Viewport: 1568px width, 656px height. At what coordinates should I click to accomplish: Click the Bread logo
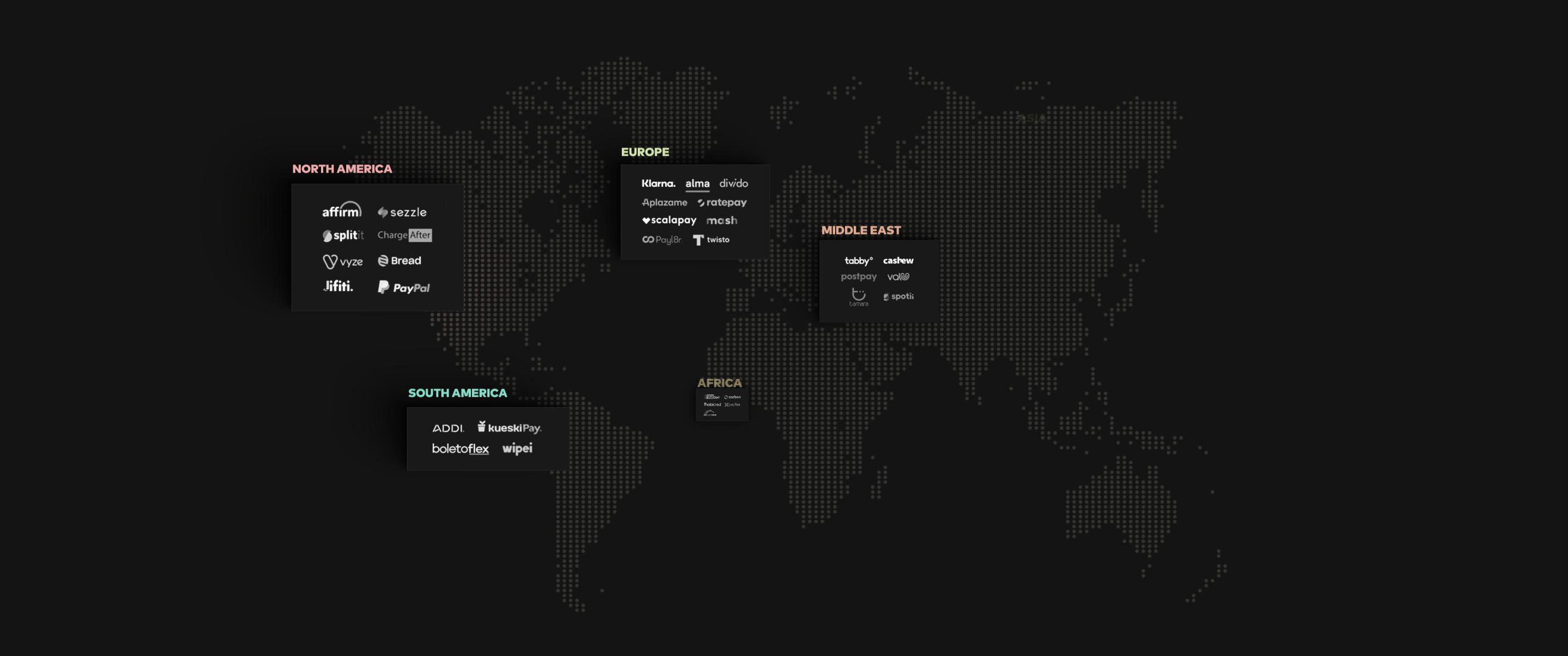coord(399,260)
